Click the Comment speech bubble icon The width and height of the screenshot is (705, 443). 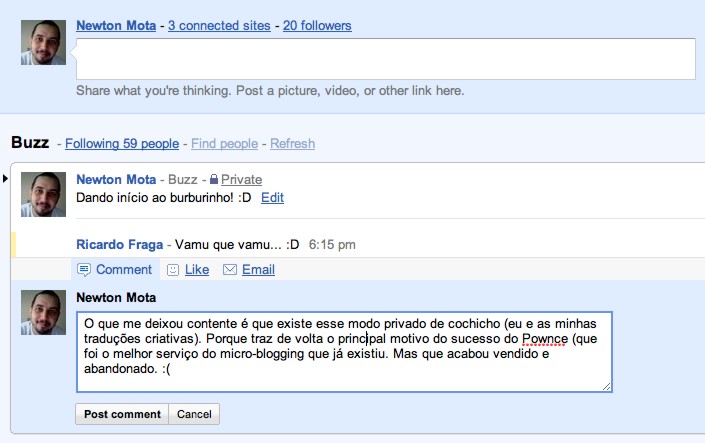click(84, 270)
